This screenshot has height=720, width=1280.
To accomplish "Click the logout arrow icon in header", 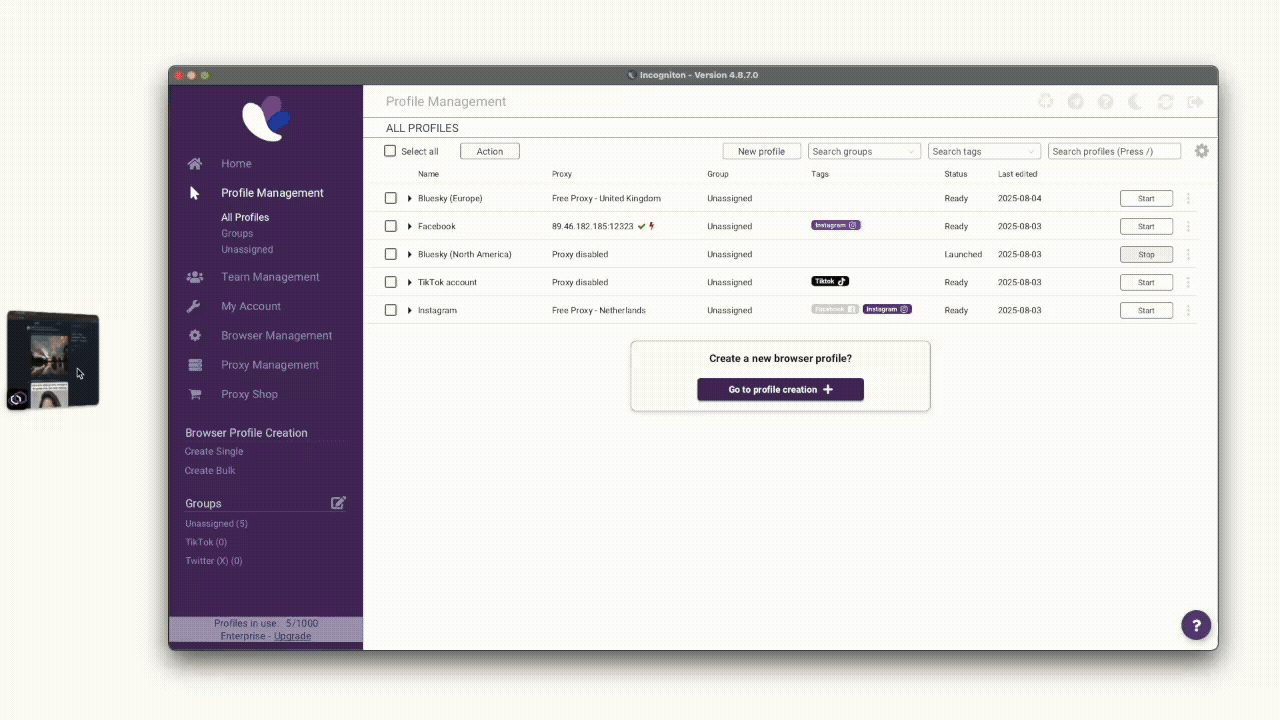I will 1195,101.
